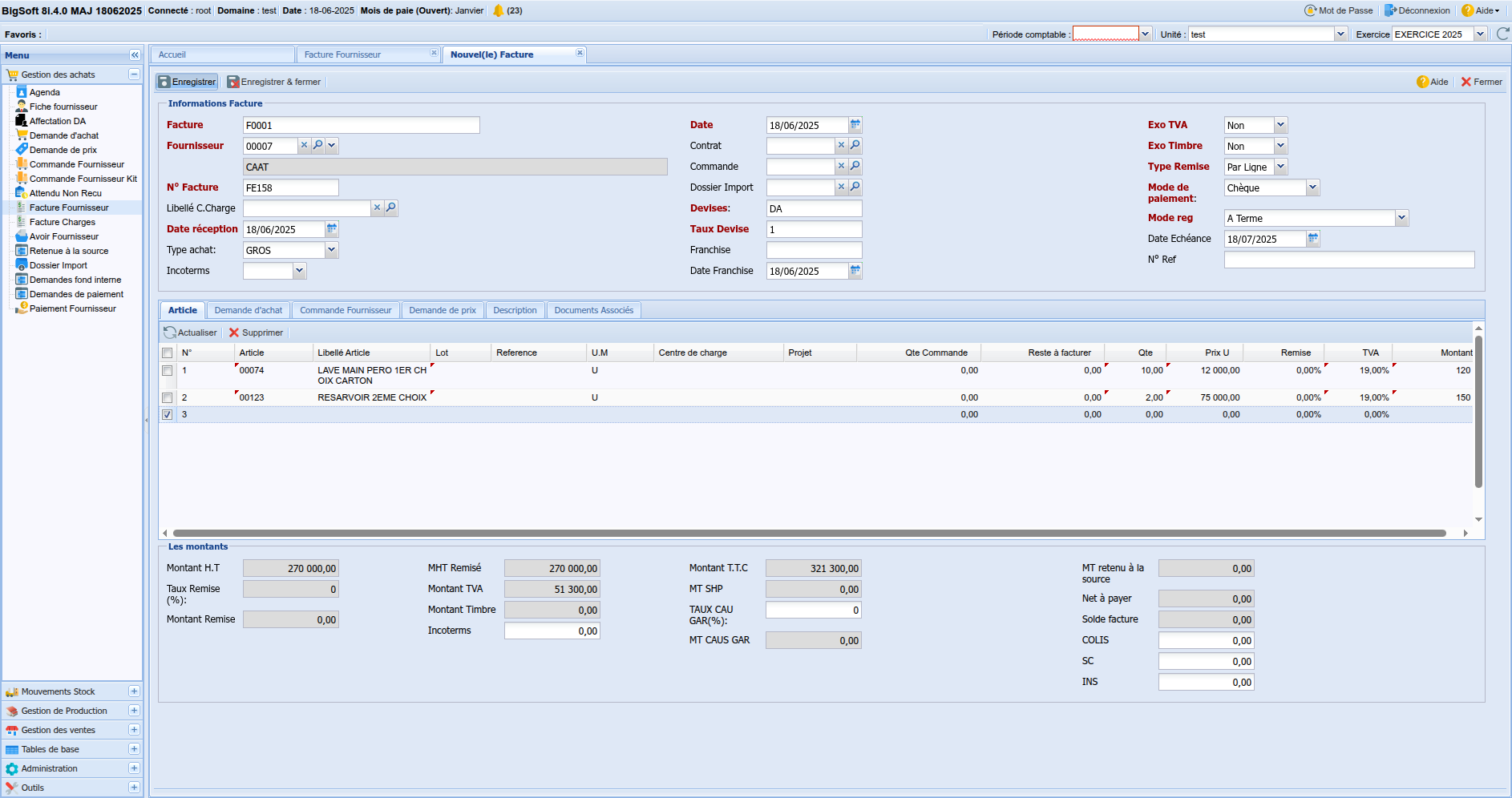Switch to the Demande de prix tab
Image resolution: width=1512 pixels, height=798 pixels.
443,310
